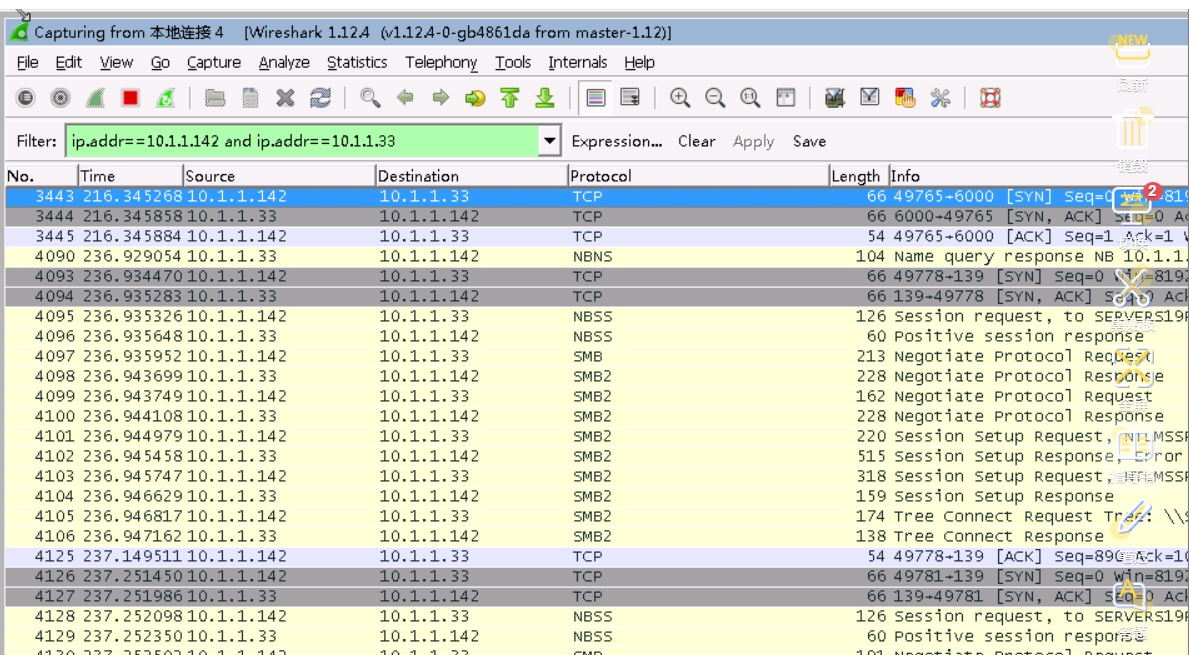
Task: Sort by the Protocol column header
Action: point(698,176)
